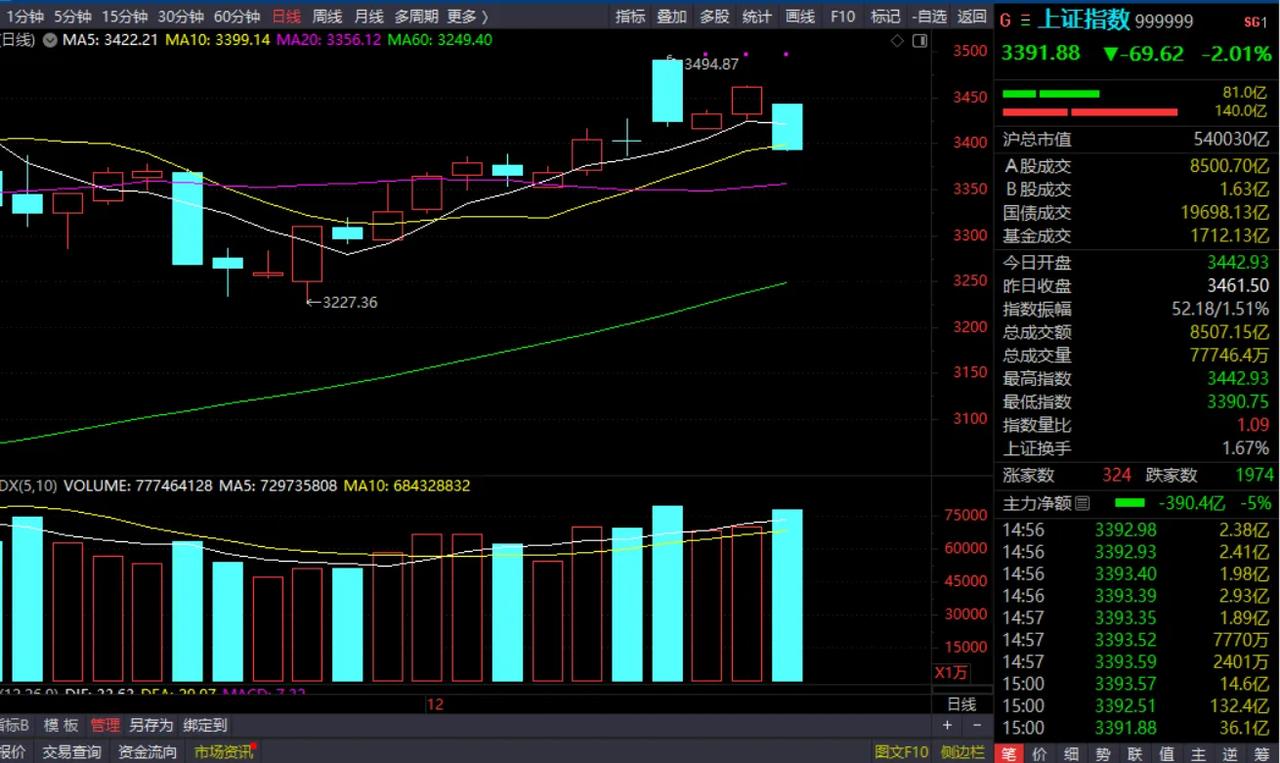Image resolution: width=1280 pixels, height=763 pixels.
Task: Click the 沪总市值 540030亿 row
Action: 1136,140
